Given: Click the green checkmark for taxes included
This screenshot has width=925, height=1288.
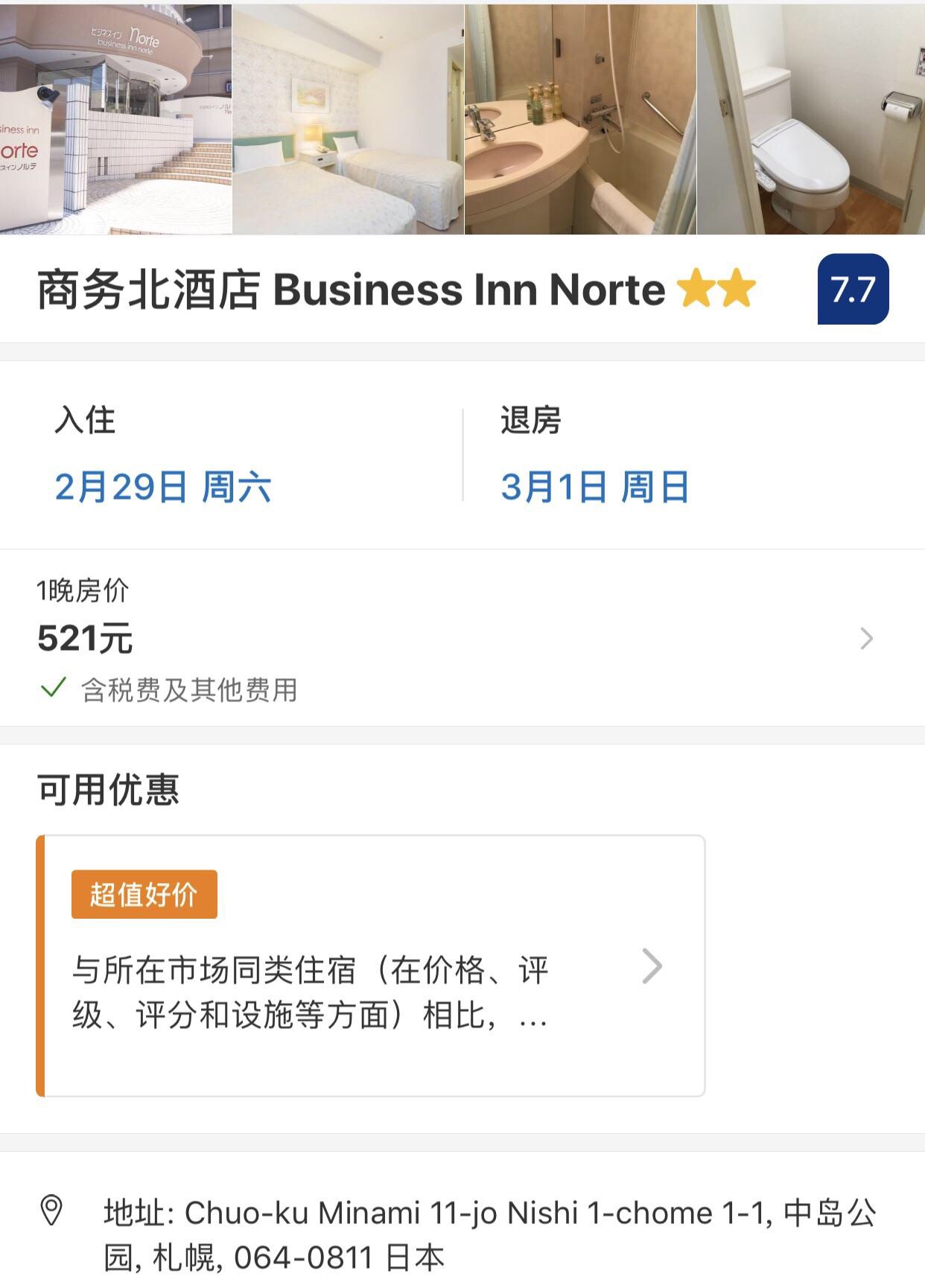Looking at the screenshot, I should 54,688.
